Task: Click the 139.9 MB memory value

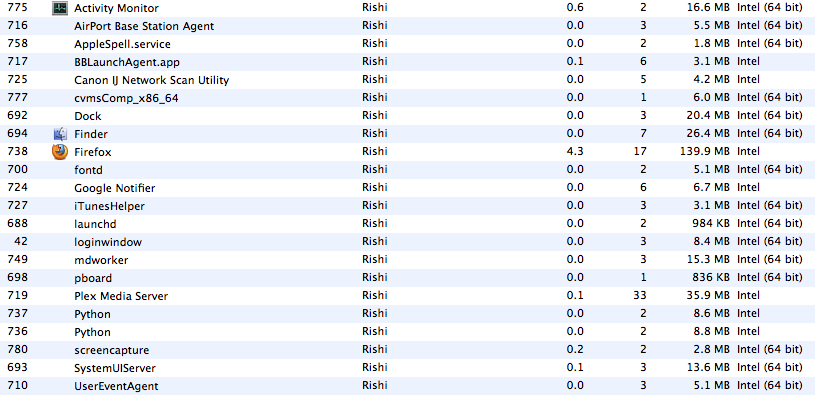Action: click(x=705, y=151)
